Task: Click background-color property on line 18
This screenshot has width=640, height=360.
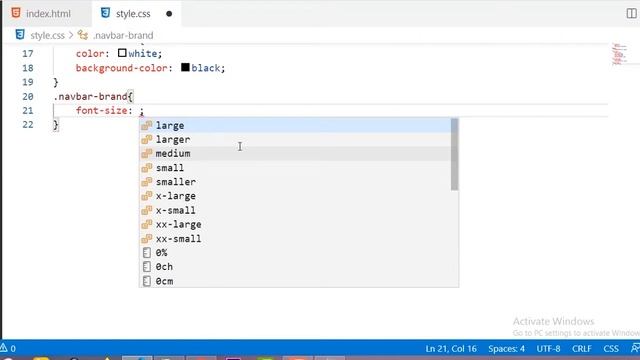Action: pos(121,68)
